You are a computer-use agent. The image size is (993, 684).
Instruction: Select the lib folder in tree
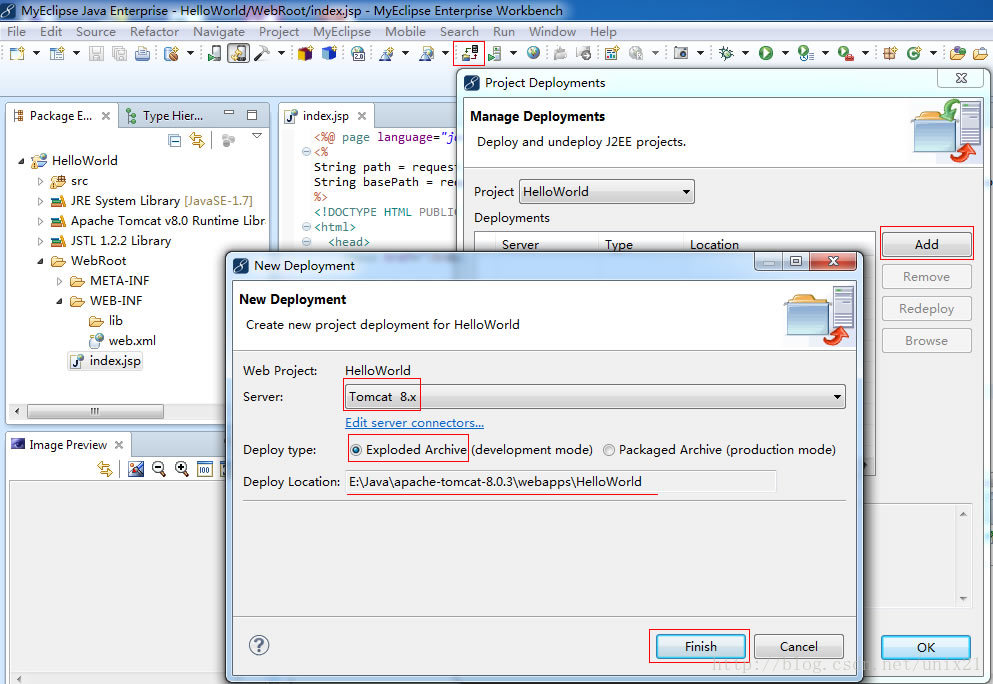point(106,321)
